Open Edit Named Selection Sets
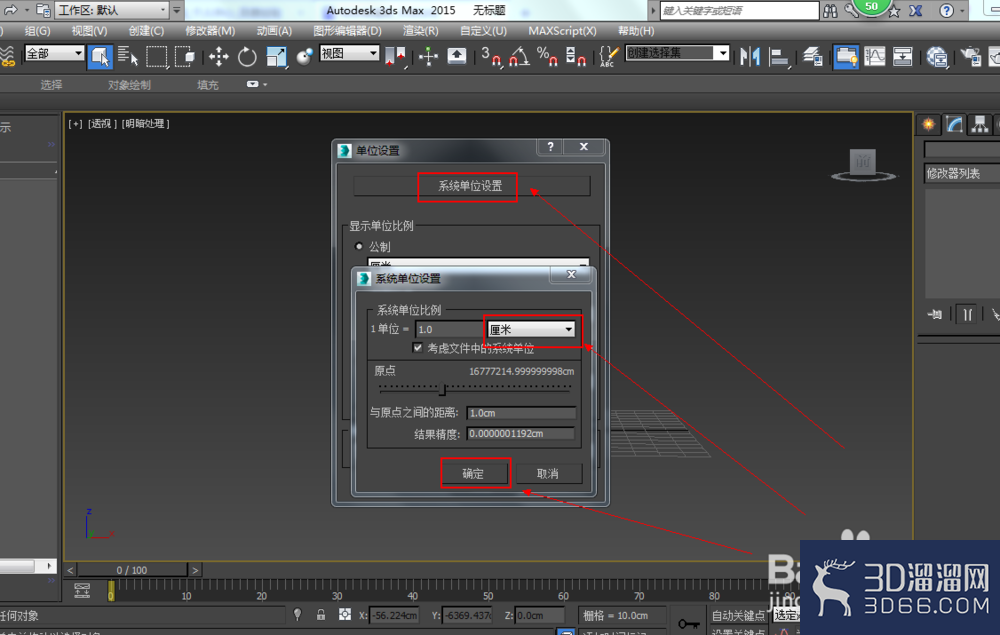 click(x=608, y=57)
